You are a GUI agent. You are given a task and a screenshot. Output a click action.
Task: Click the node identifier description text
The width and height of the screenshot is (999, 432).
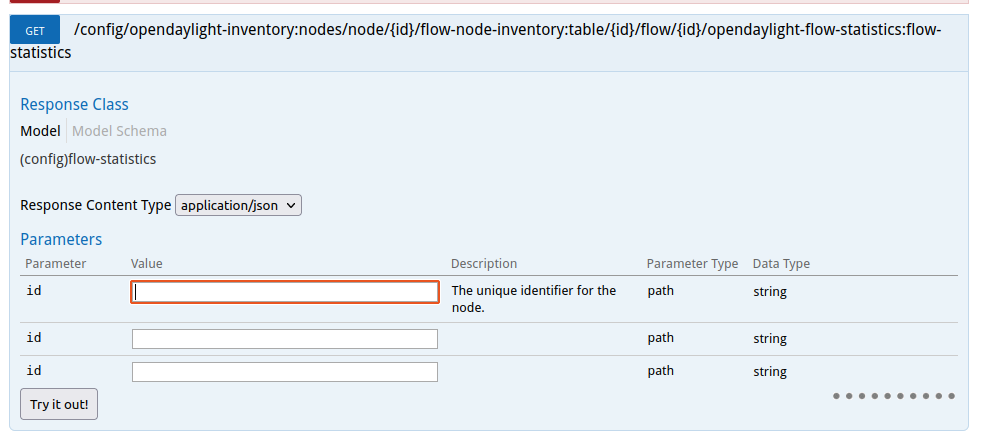tap(534, 299)
